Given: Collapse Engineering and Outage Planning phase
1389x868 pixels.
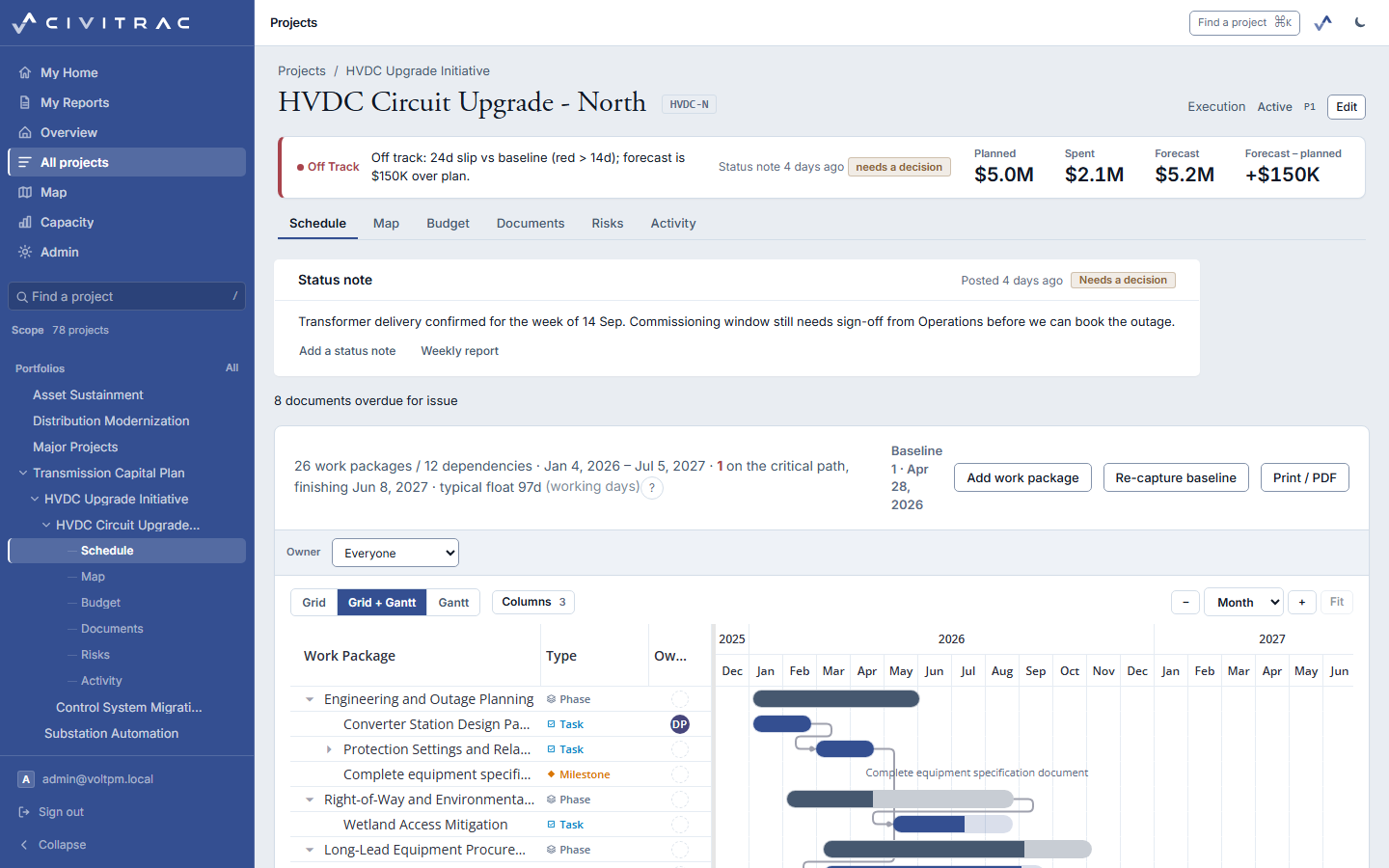Looking at the screenshot, I should 310,699.
